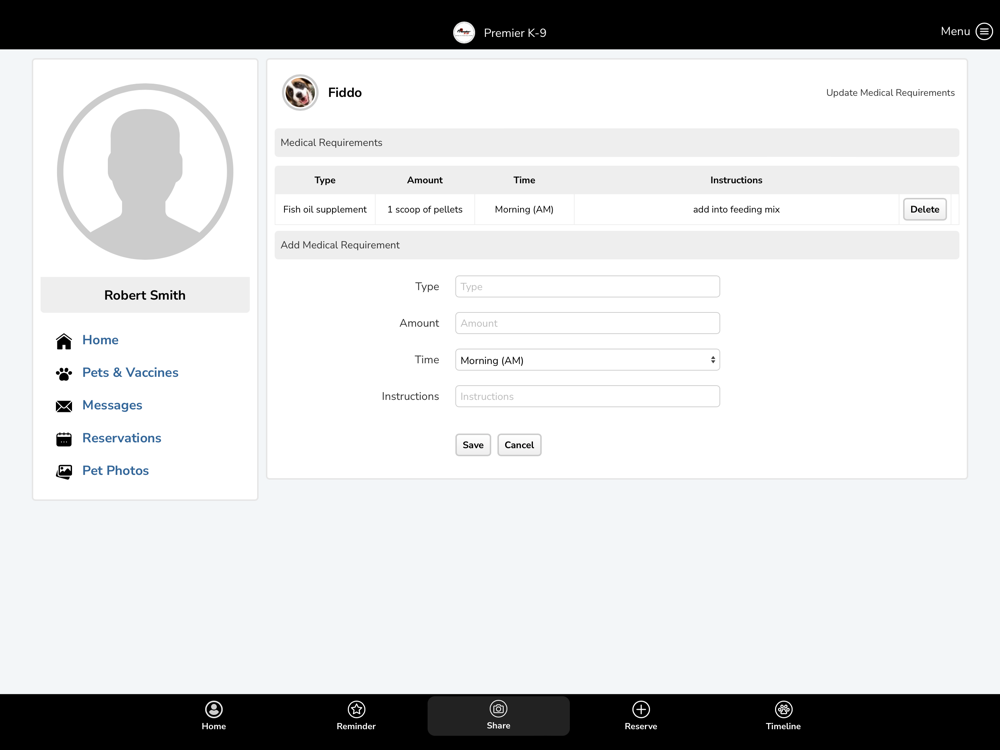Screen dimensions: 1000x750
Task: Select the Reminder tab label
Action: point(356,726)
